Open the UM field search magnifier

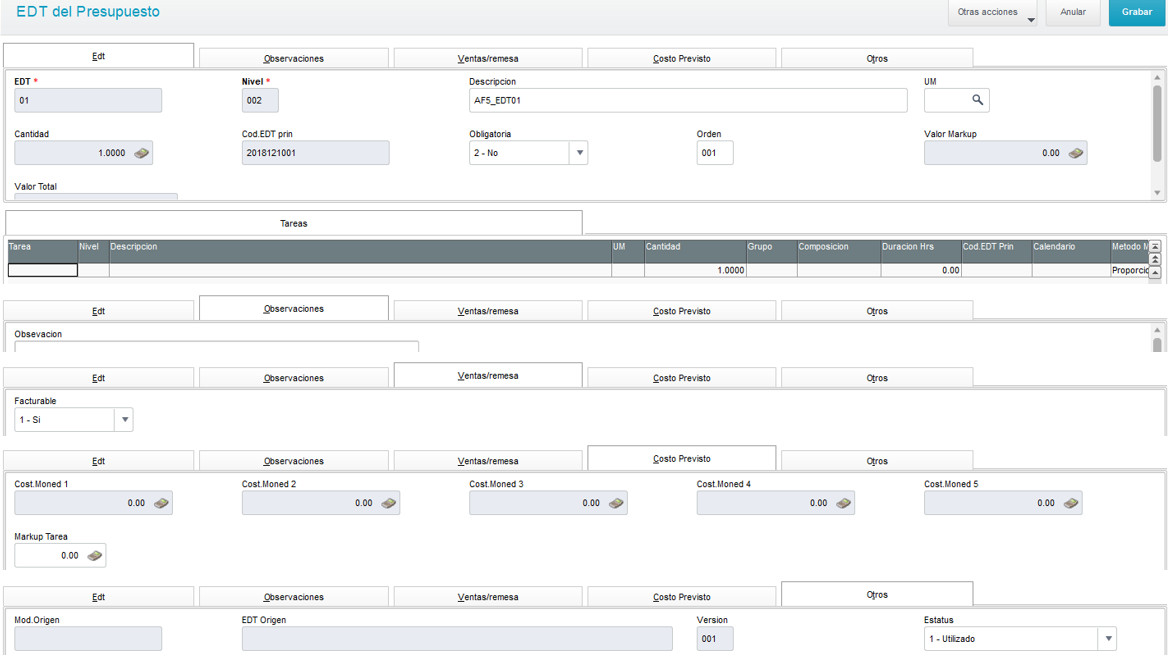977,100
